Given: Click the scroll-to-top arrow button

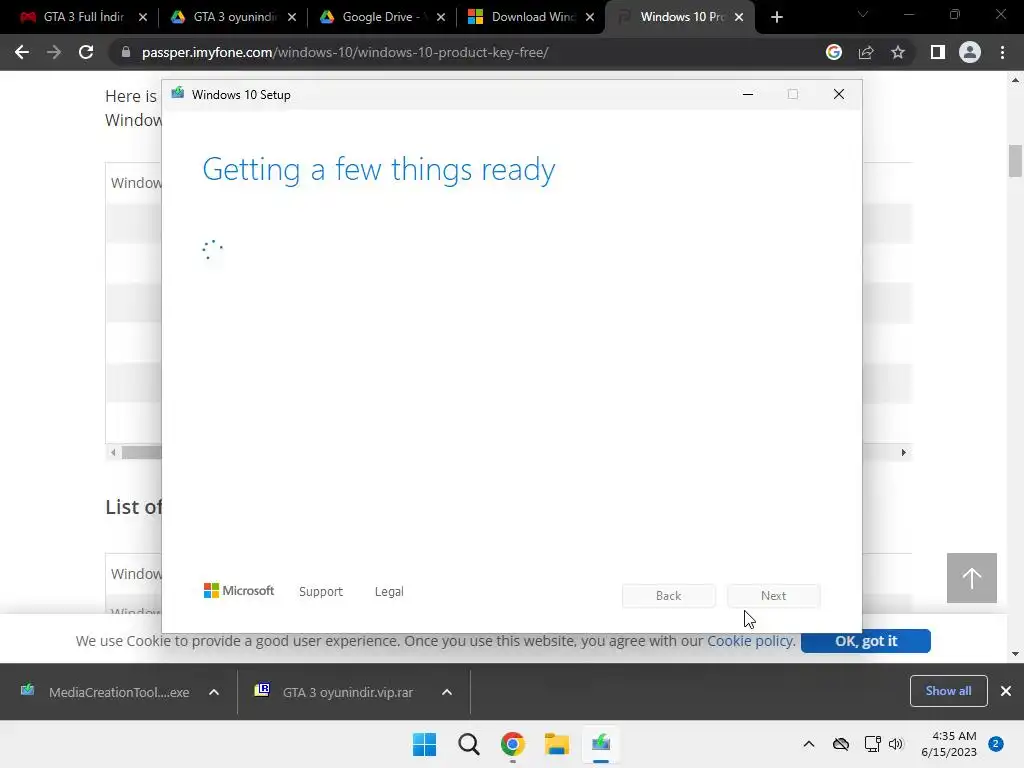Looking at the screenshot, I should 972,578.
